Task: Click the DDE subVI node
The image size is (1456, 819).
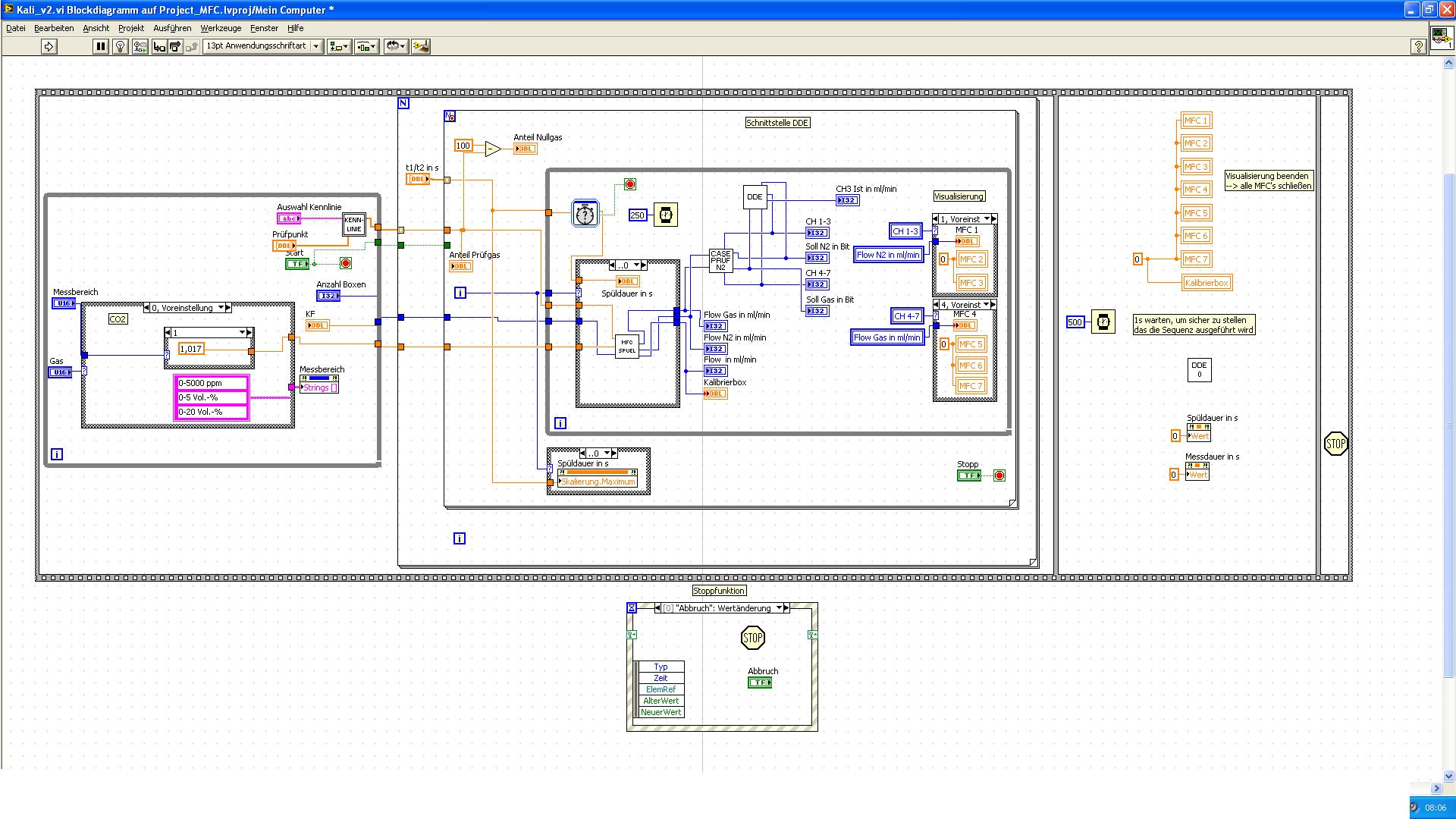Action: pyautogui.click(x=755, y=197)
